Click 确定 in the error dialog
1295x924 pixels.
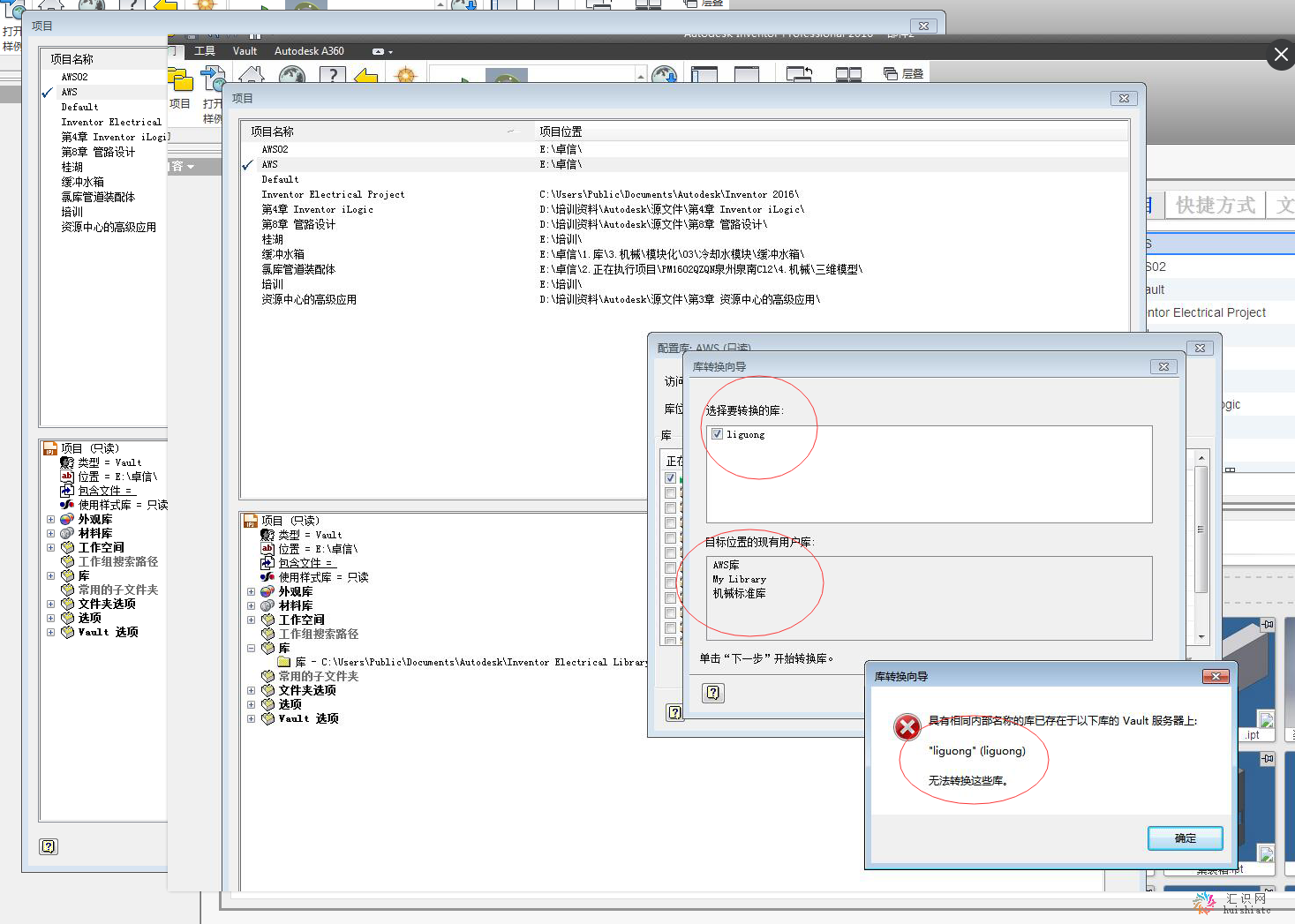(x=1186, y=838)
